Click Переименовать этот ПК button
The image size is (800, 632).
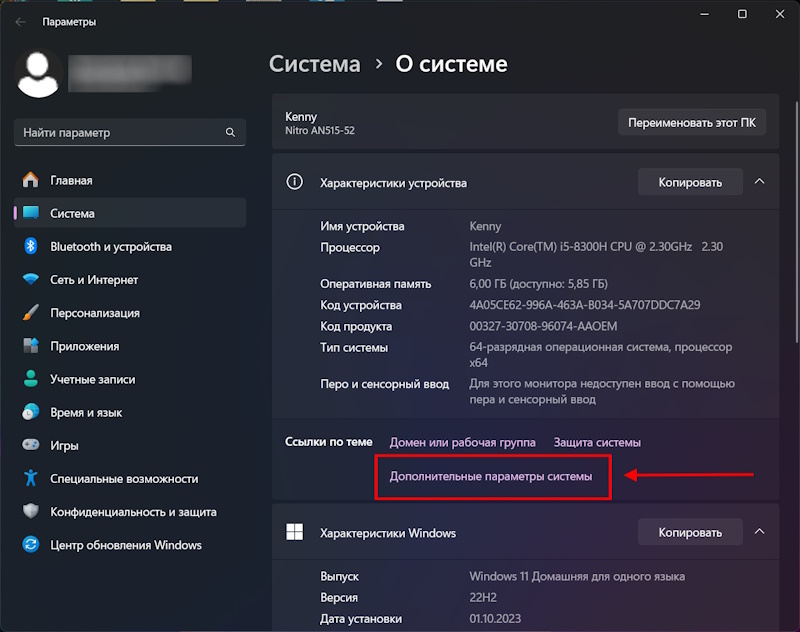pos(691,122)
